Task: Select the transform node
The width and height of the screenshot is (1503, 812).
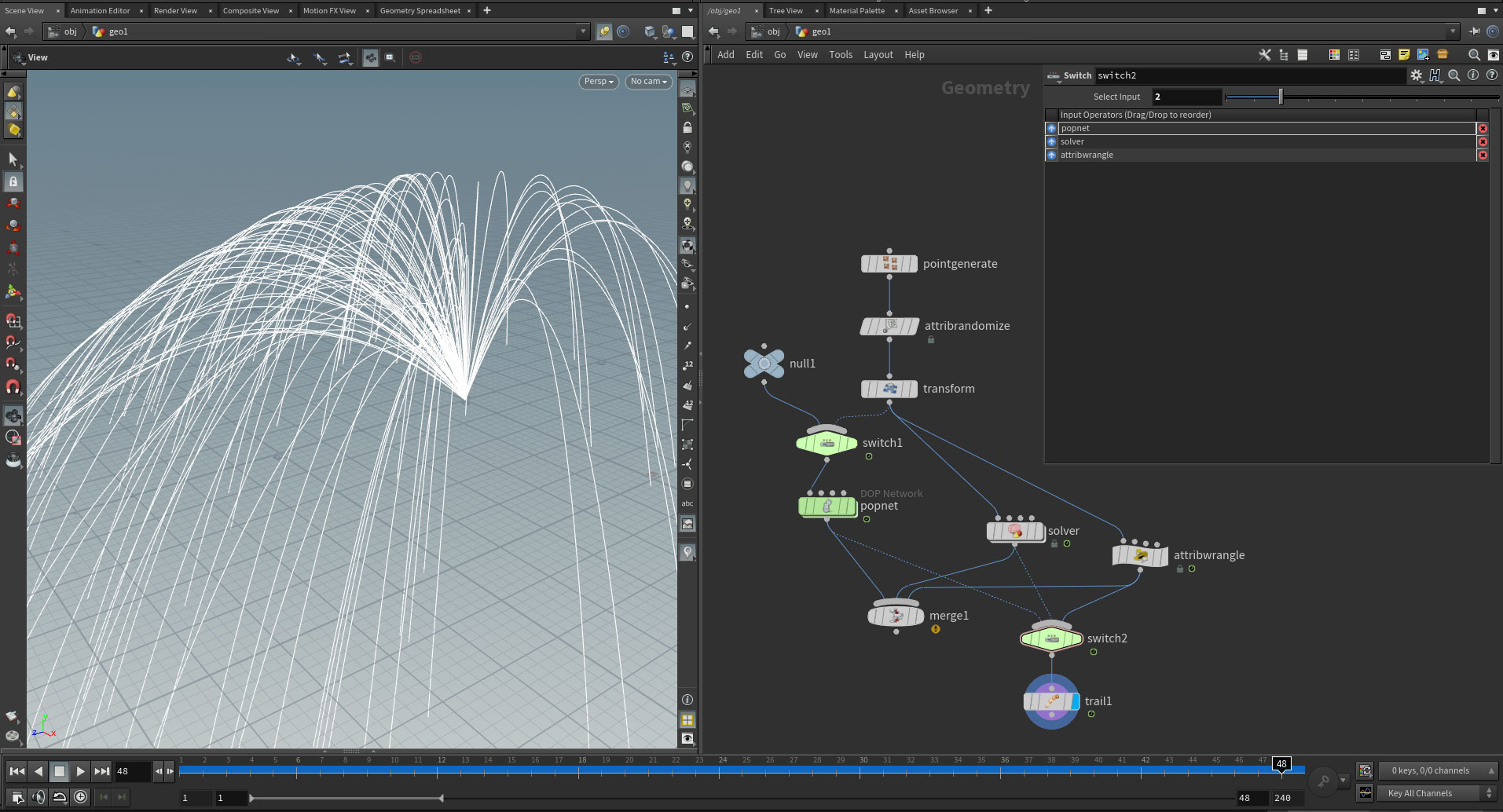Action: (x=889, y=389)
